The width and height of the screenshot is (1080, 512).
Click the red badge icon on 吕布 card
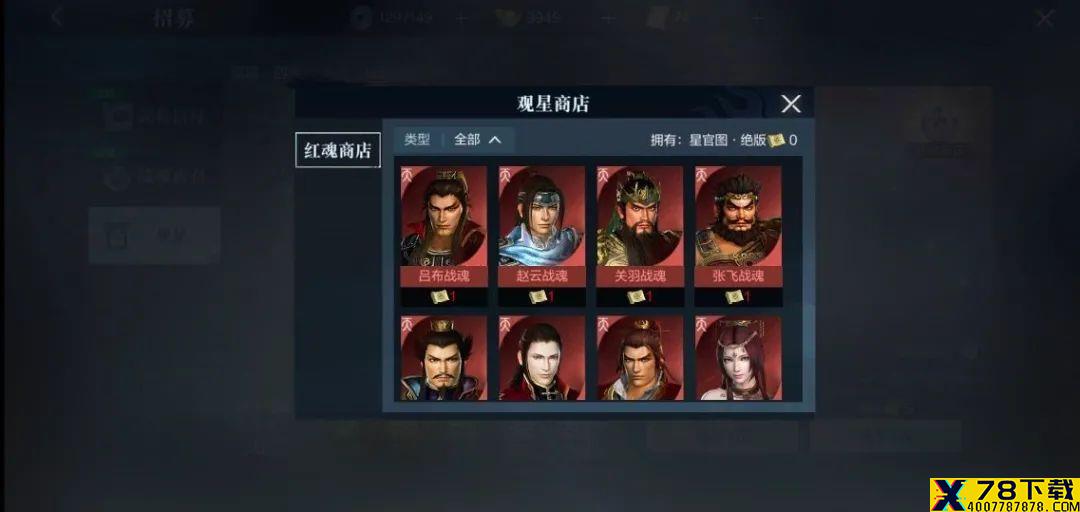click(x=408, y=172)
